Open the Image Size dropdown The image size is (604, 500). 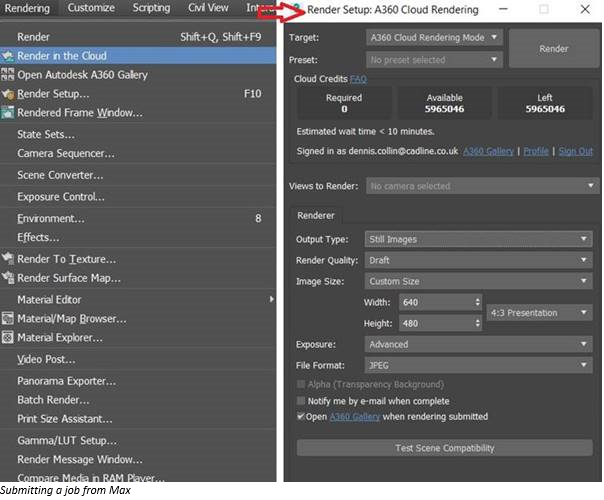point(478,281)
